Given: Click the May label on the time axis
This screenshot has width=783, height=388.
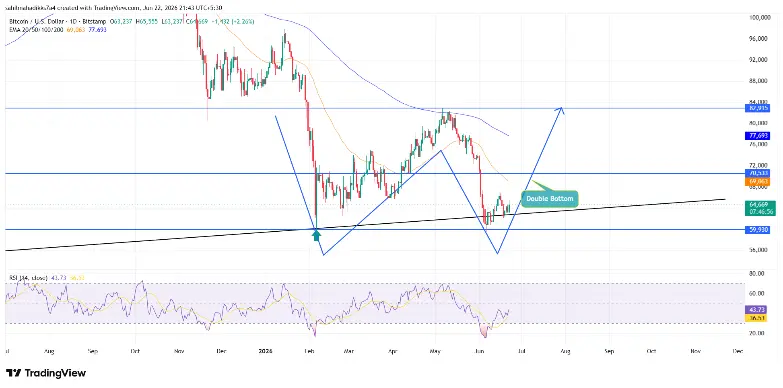Looking at the screenshot, I should (436, 351).
